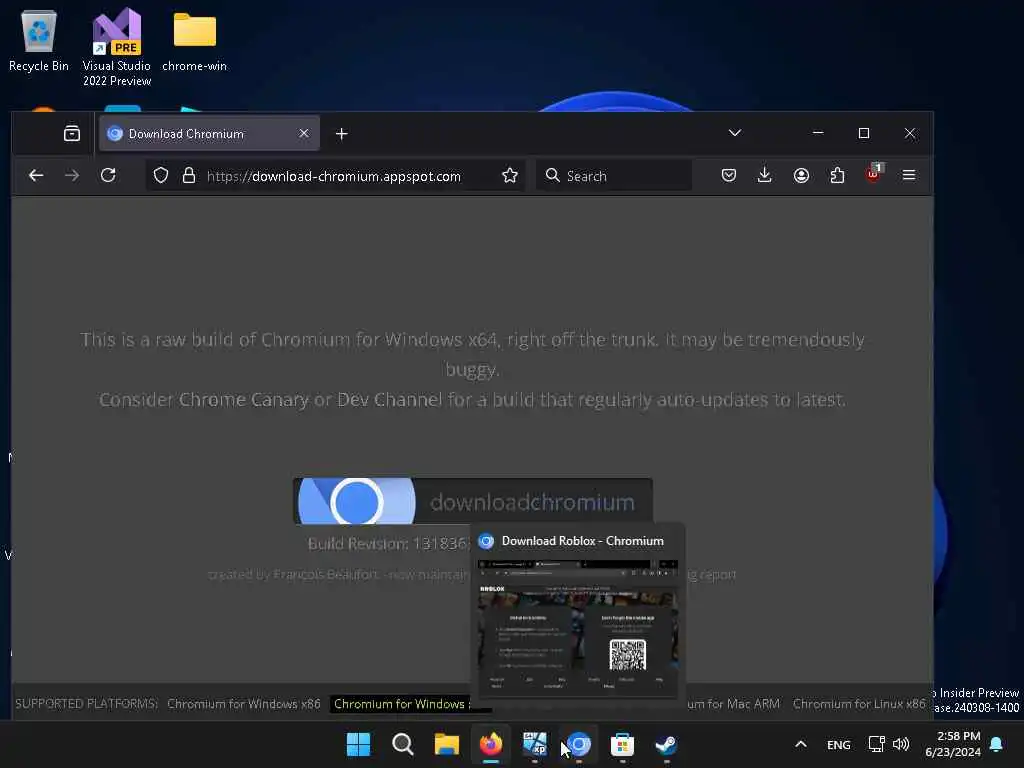This screenshot has height=768, width=1024.
Task: Open the uBlock Origin extension icon
Action: click(874, 174)
